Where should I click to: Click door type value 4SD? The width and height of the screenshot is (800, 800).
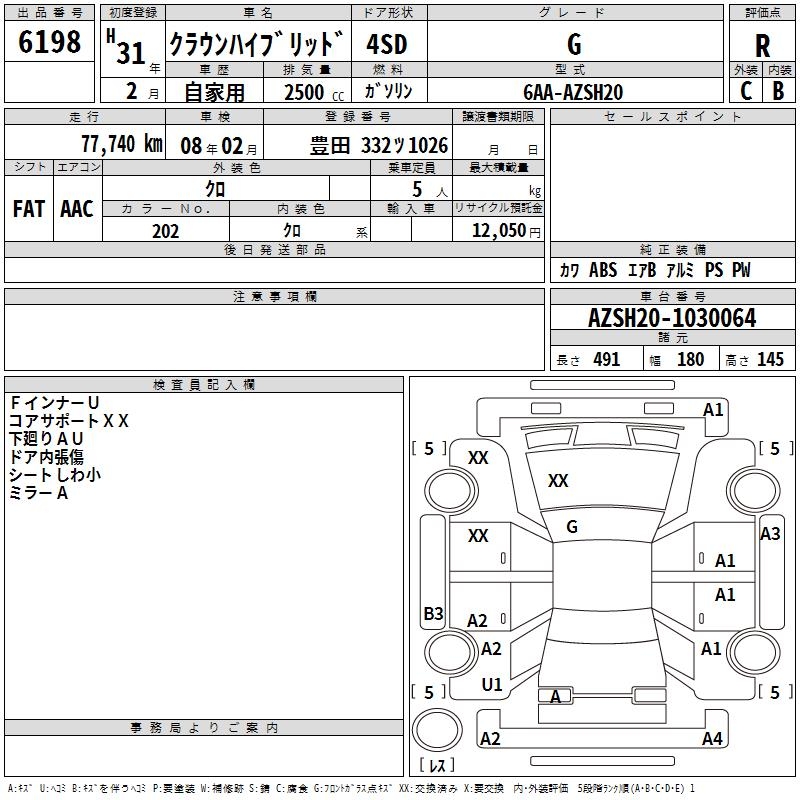387,44
